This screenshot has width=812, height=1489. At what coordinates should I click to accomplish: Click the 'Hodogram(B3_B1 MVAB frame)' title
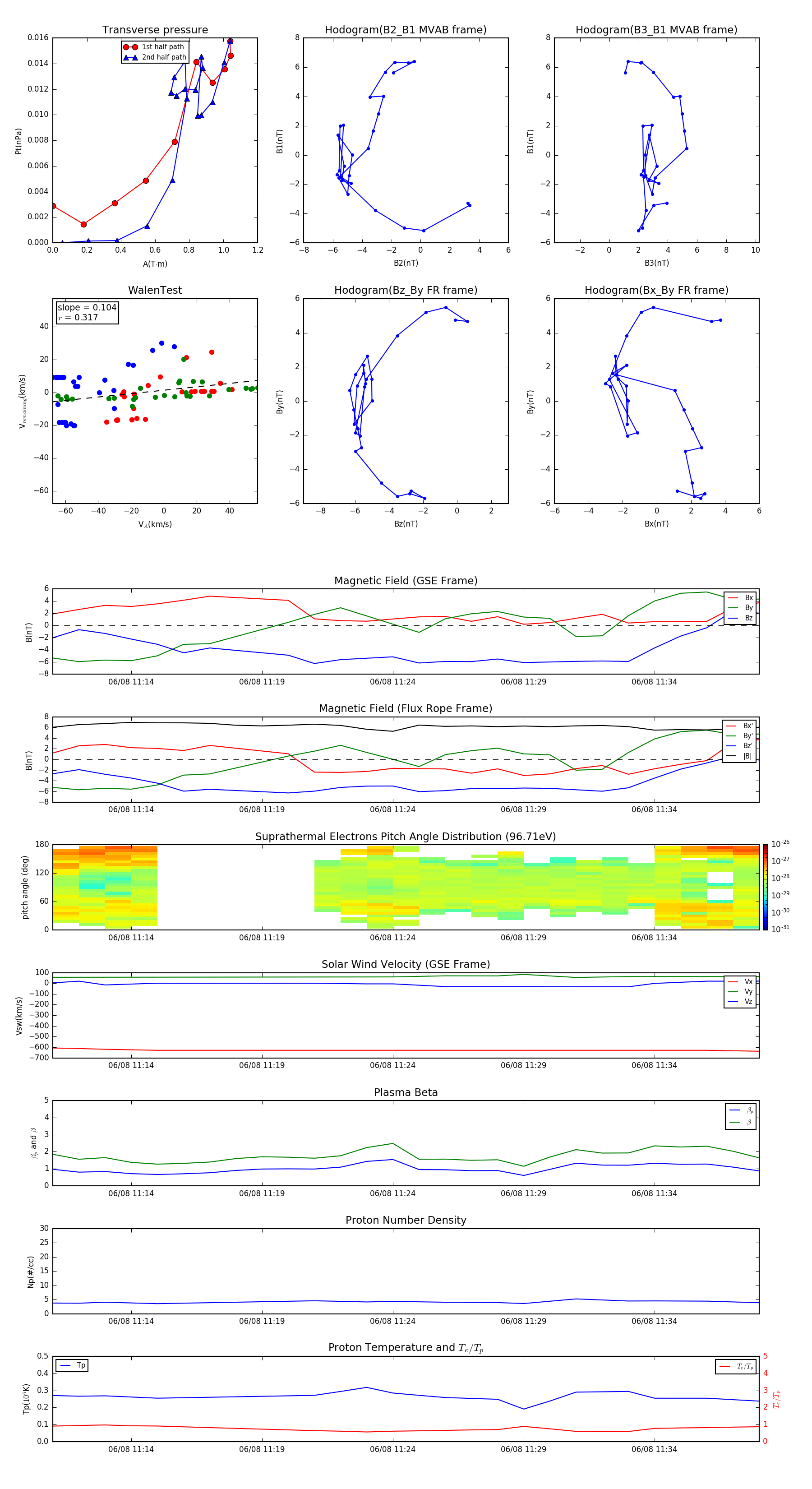tap(656, 30)
